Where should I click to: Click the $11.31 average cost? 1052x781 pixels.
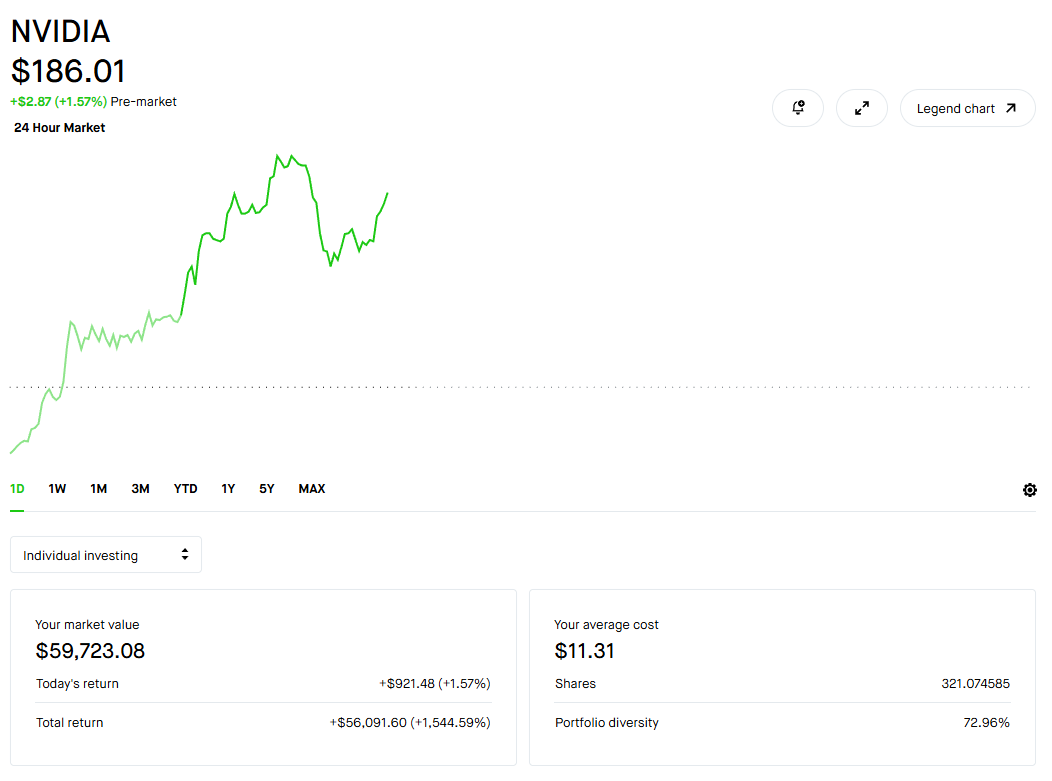coord(584,651)
